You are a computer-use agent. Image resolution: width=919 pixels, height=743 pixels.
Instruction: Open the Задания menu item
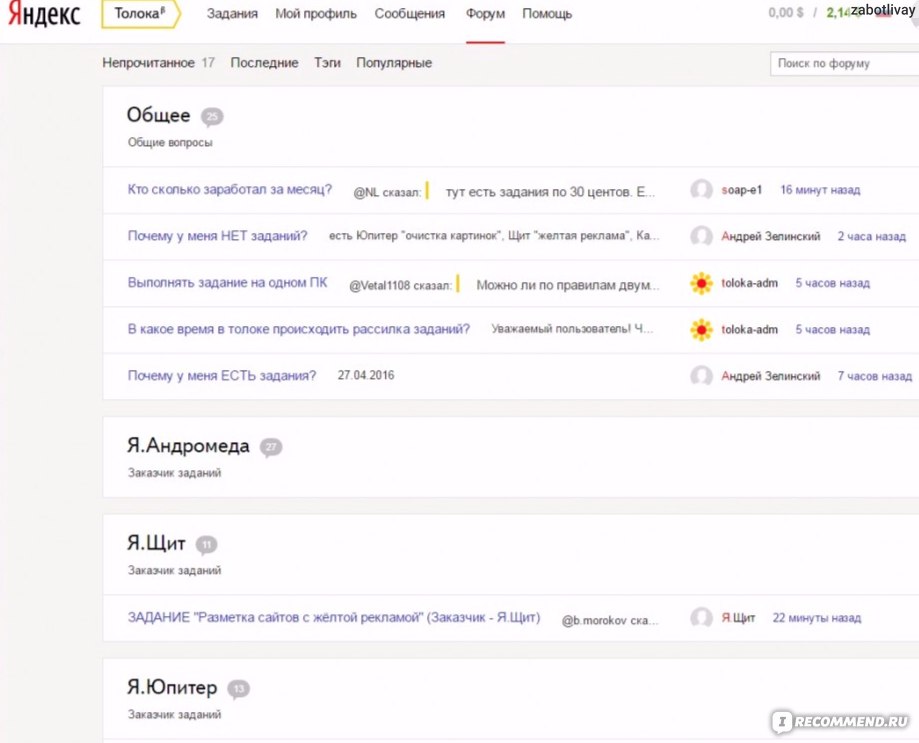tap(232, 14)
